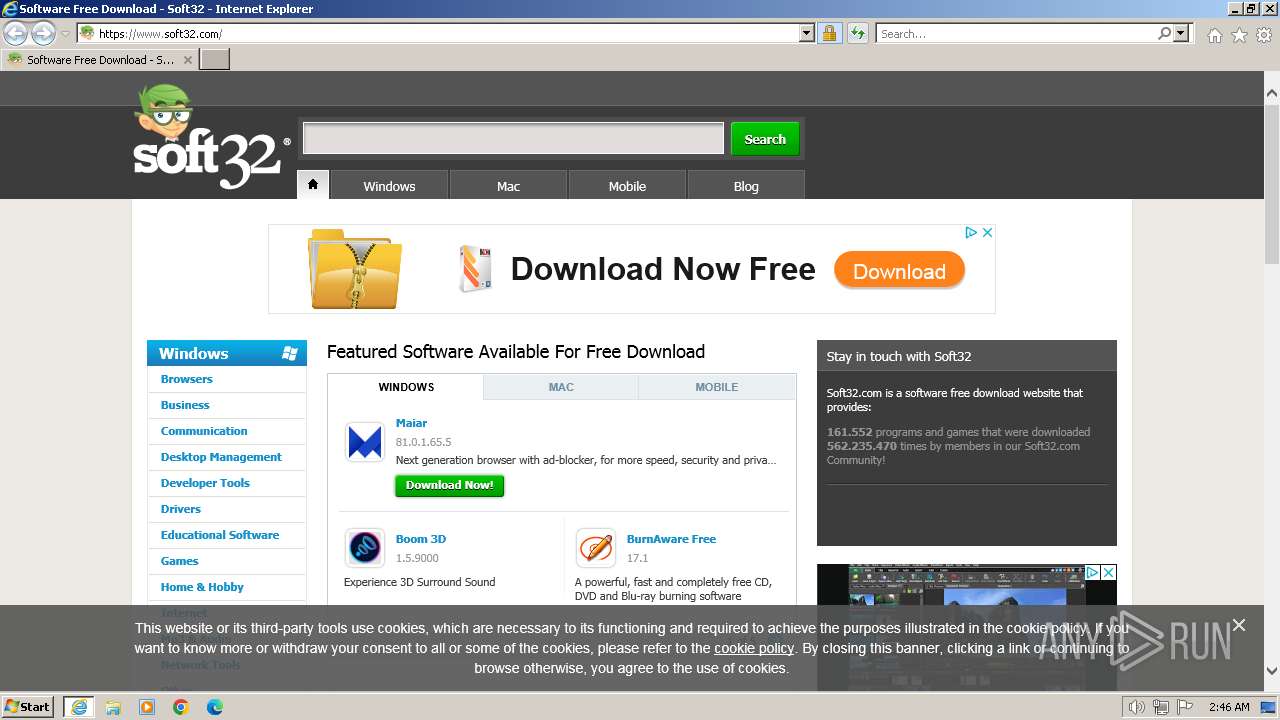Select the MOBILE featured software tab

click(717, 387)
